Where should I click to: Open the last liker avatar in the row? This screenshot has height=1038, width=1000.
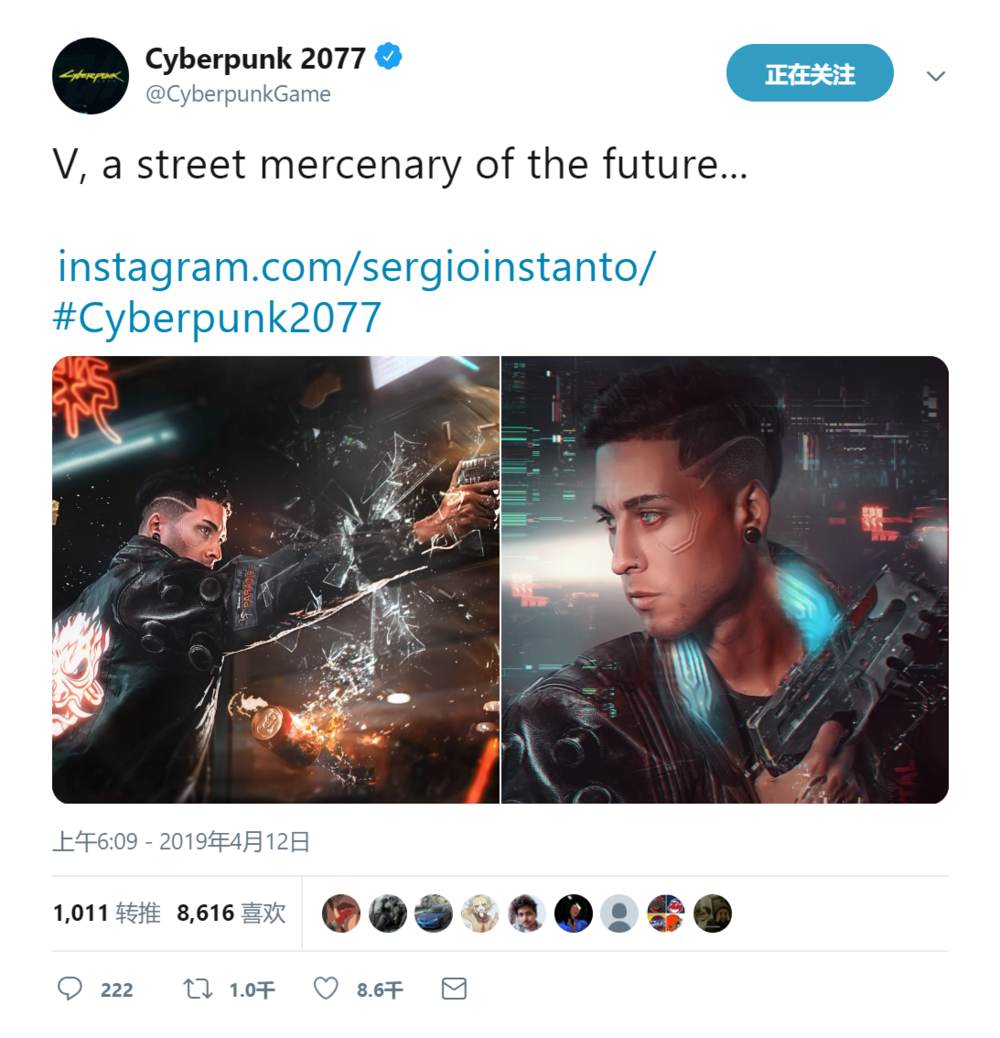[x=712, y=914]
